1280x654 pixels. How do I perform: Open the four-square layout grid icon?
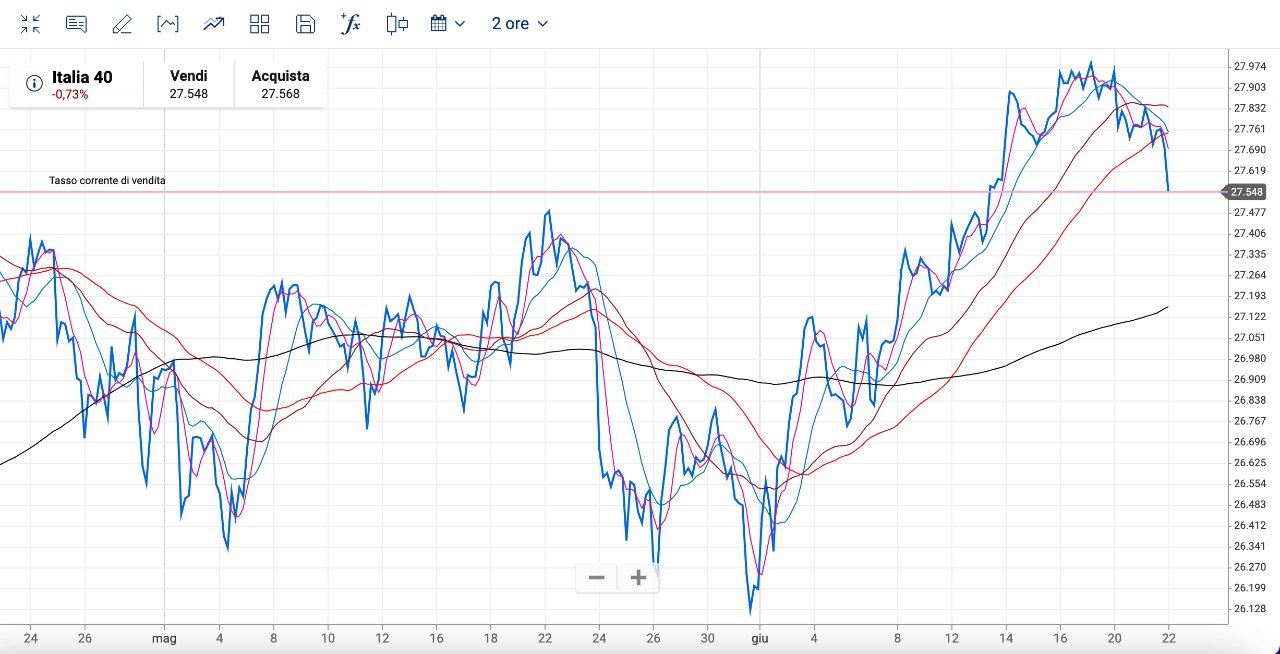tap(259, 24)
